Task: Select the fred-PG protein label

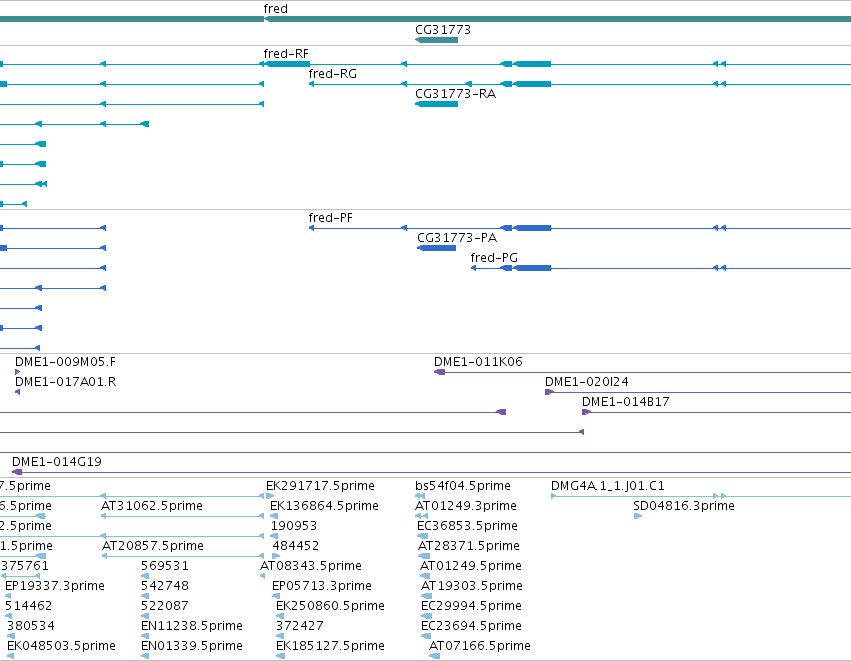Action: pos(494,258)
